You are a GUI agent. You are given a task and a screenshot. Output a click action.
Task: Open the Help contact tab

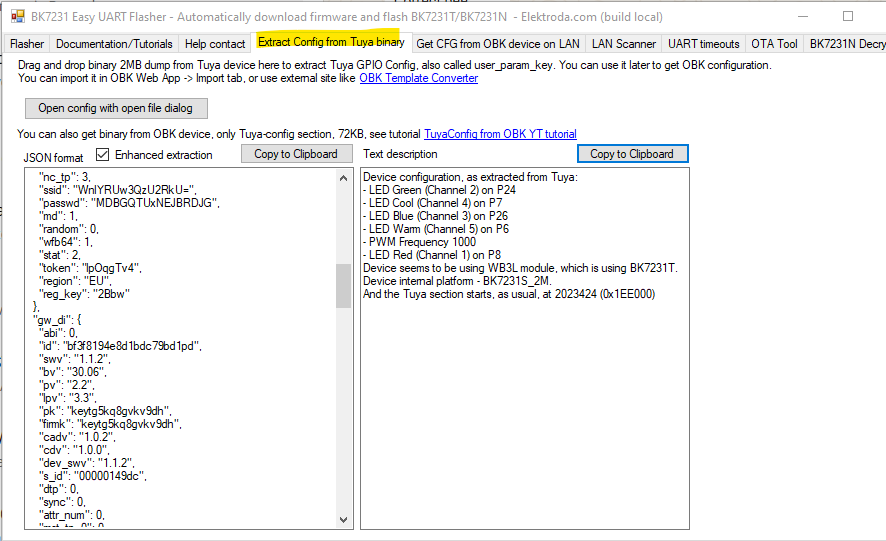[215, 44]
